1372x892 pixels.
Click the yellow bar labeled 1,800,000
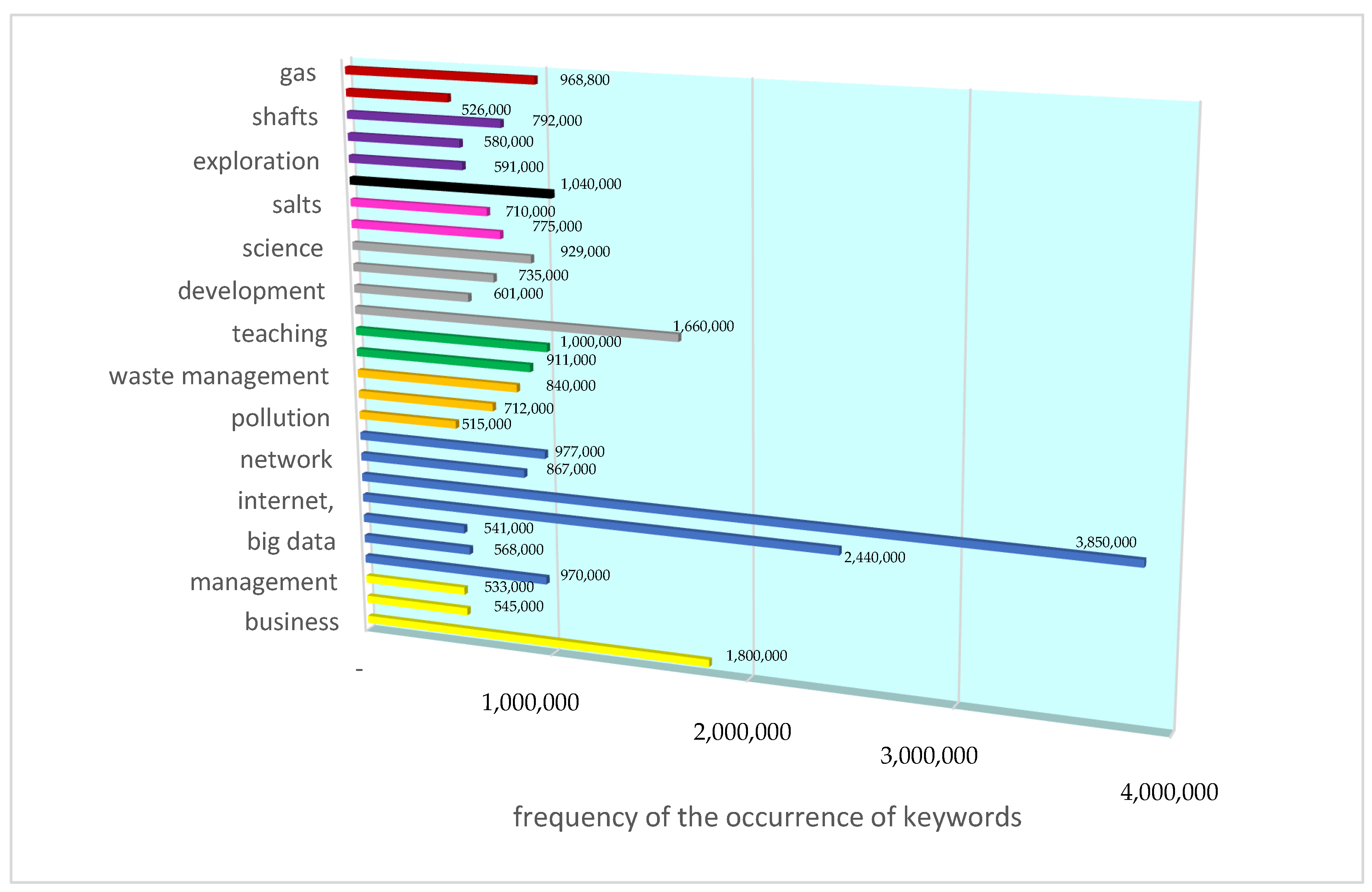pyautogui.click(x=539, y=640)
